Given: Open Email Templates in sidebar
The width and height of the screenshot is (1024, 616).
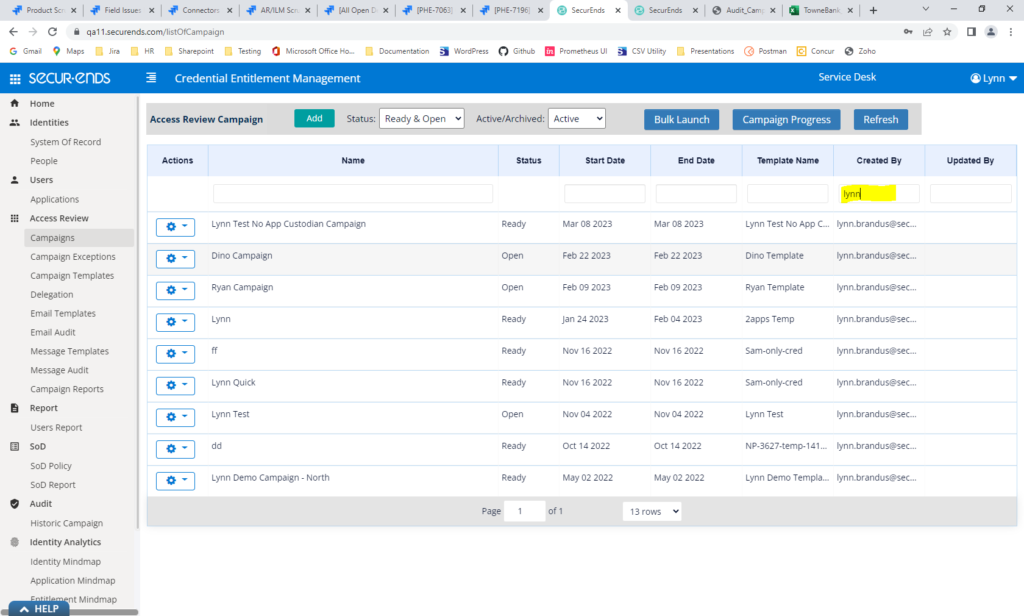Looking at the screenshot, I should pyautogui.click(x=63, y=314).
